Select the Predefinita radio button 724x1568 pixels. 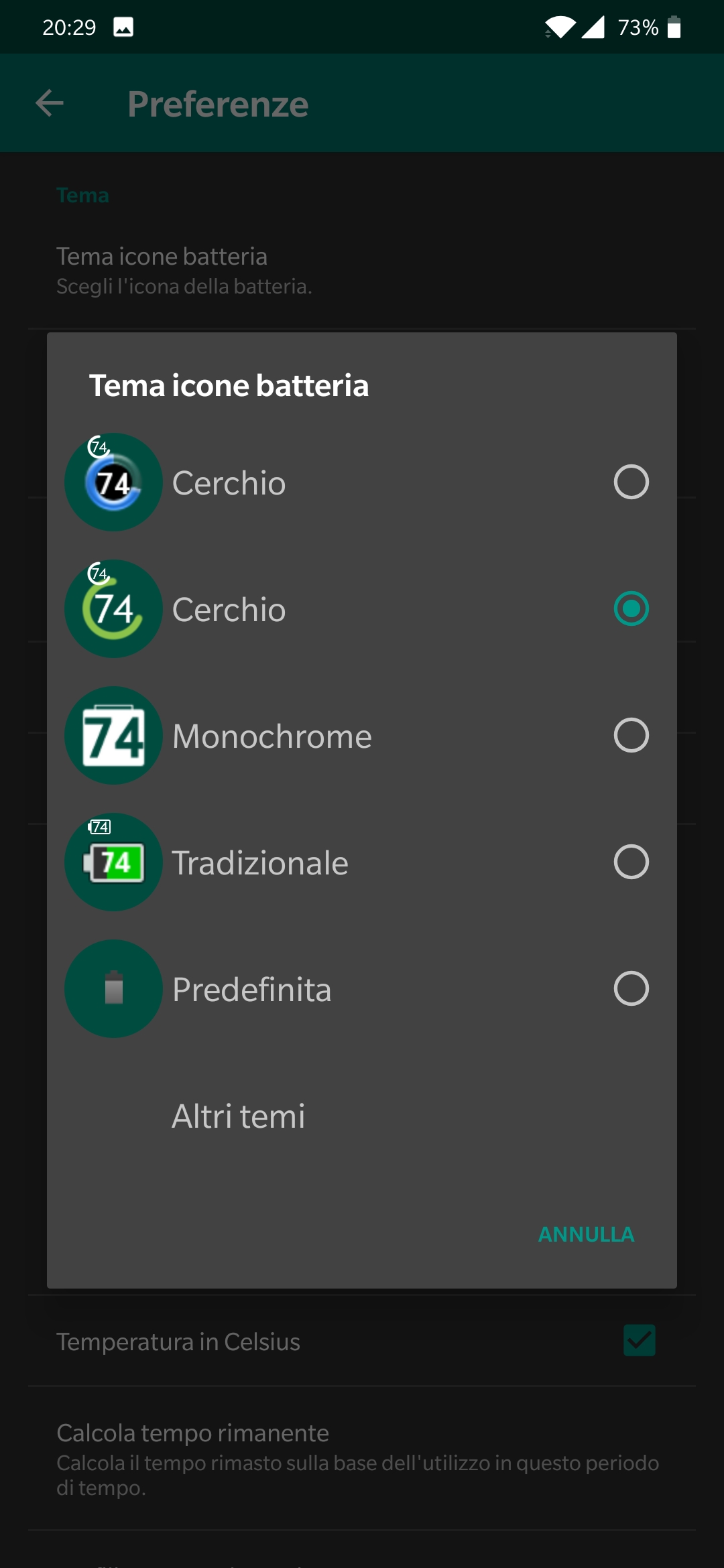click(x=631, y=989)
